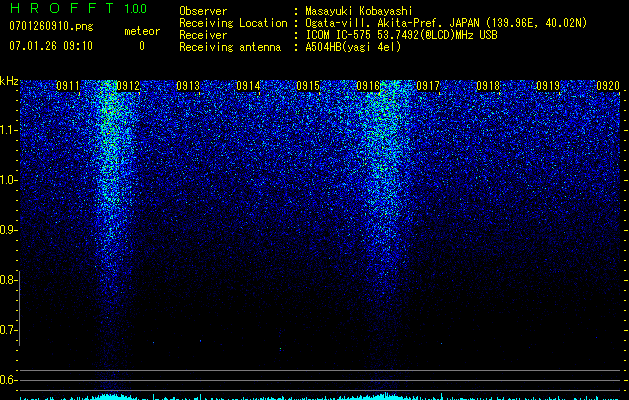Select the version number 1.0.0
The width and height of the screenshot is (629, 400).
click(x=136, y=8)
